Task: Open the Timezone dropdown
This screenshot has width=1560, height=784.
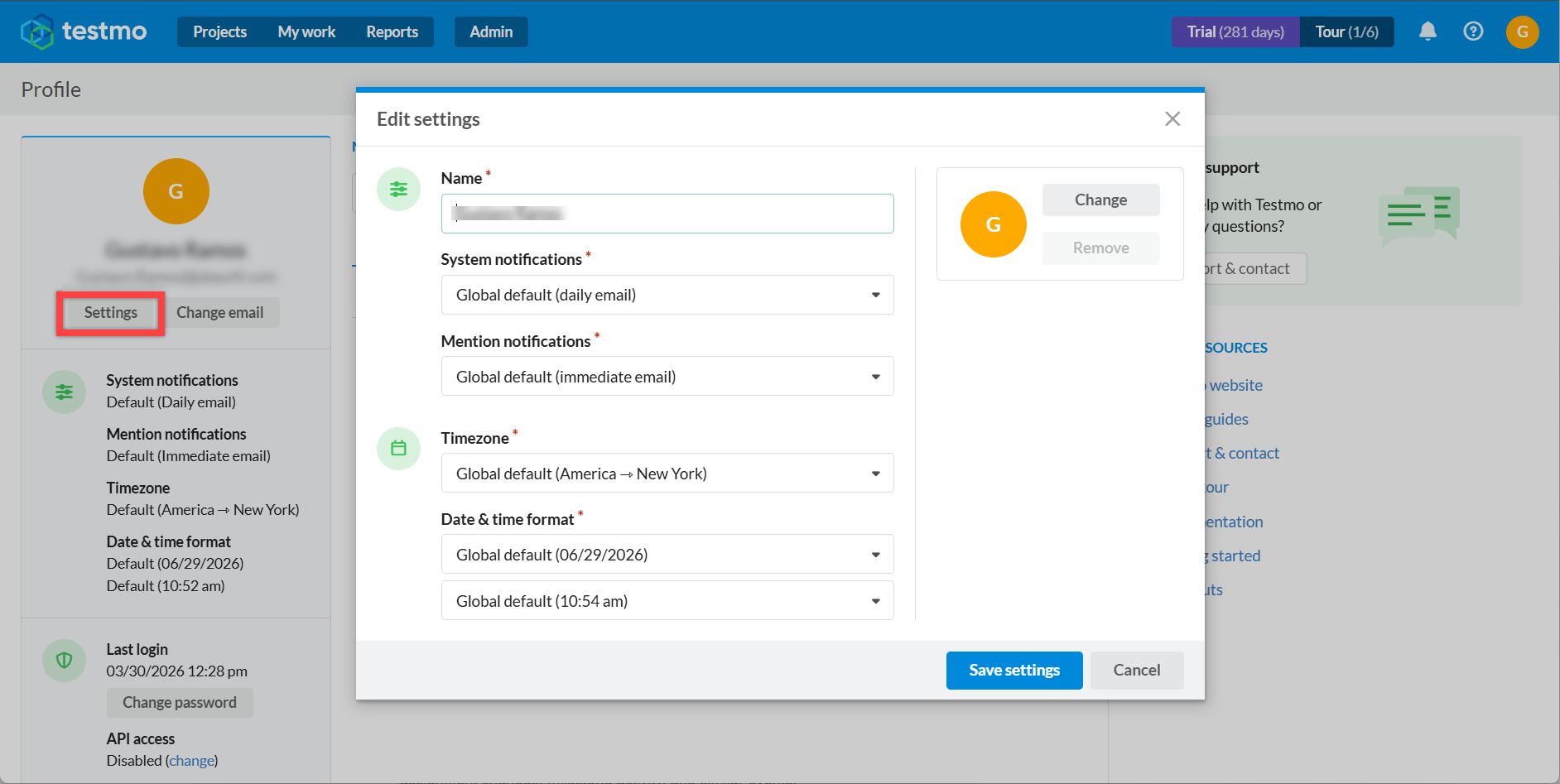Action: click(667, 473)
